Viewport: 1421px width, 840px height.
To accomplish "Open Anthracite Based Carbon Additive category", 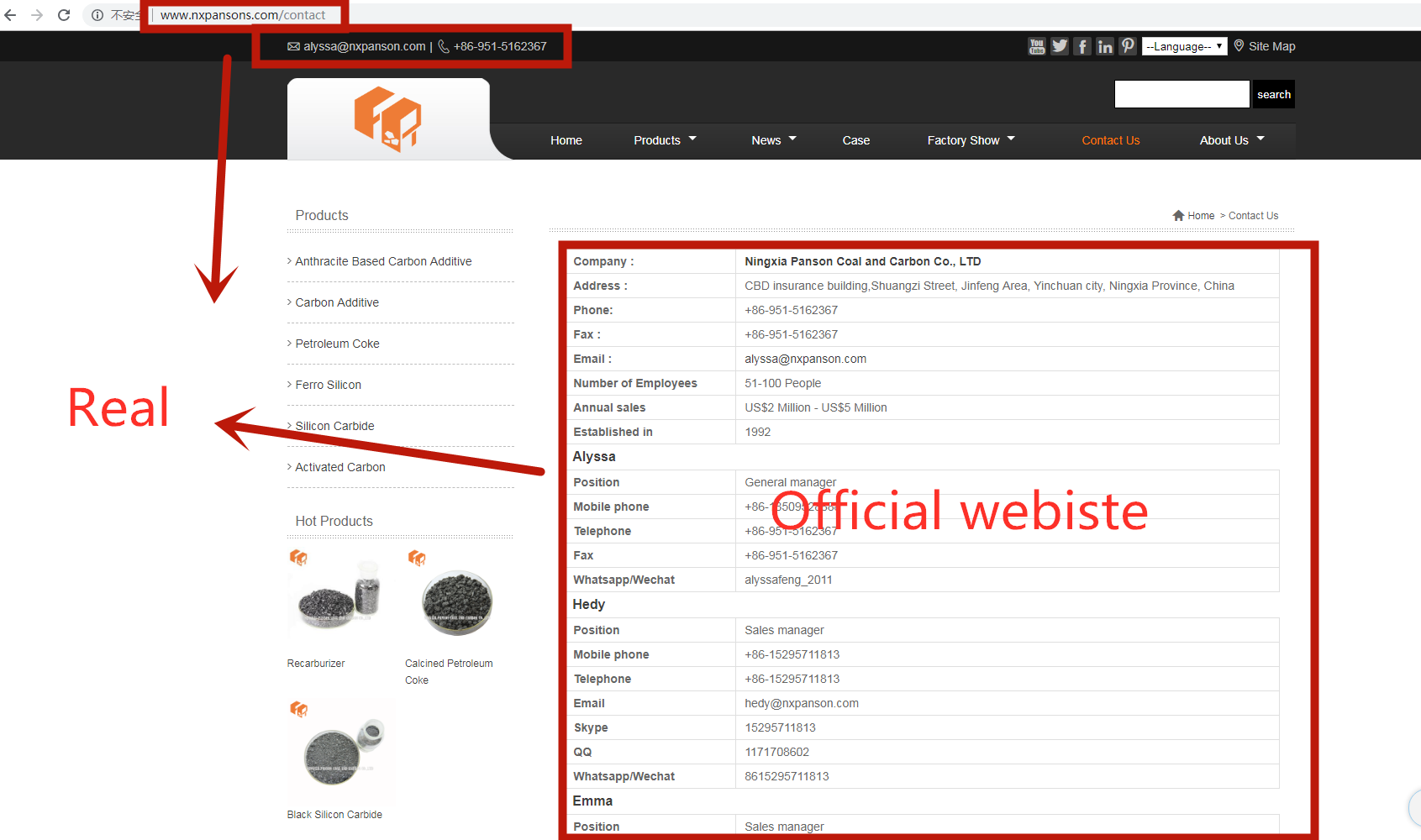I will pyautogui.click(x=383, y=261).
